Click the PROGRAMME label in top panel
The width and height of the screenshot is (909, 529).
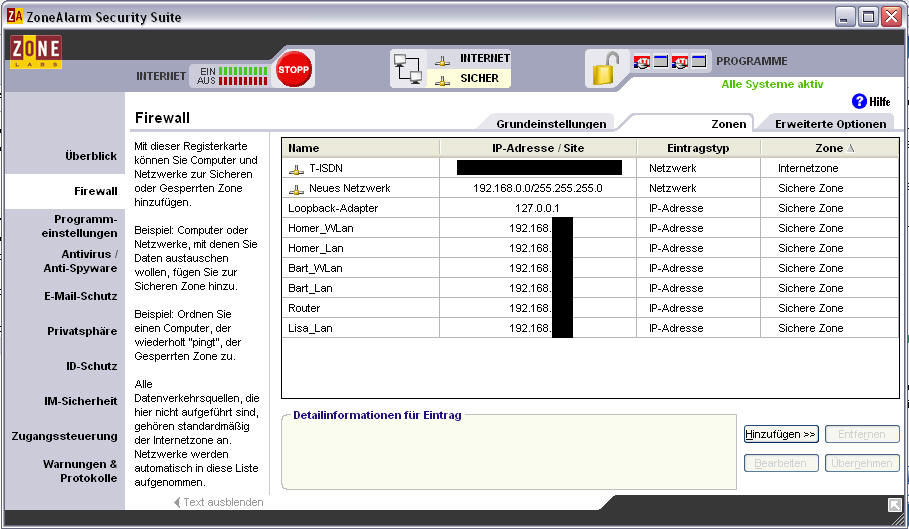coord(751,61)
